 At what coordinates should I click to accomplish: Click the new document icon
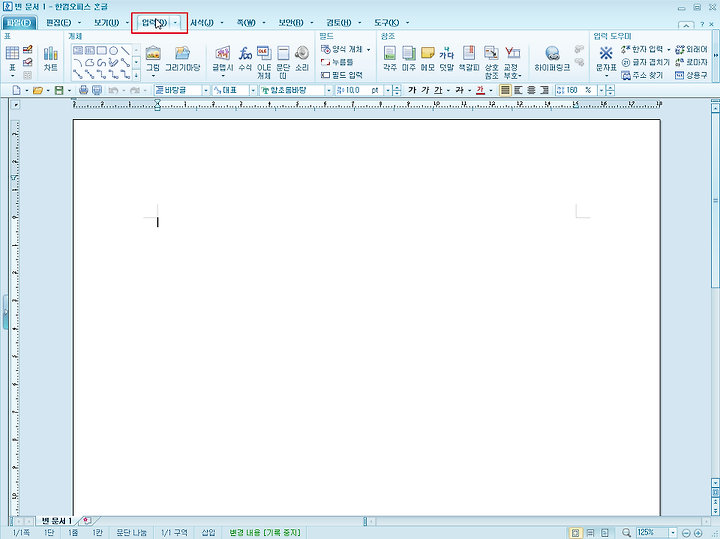pos(16,90)
